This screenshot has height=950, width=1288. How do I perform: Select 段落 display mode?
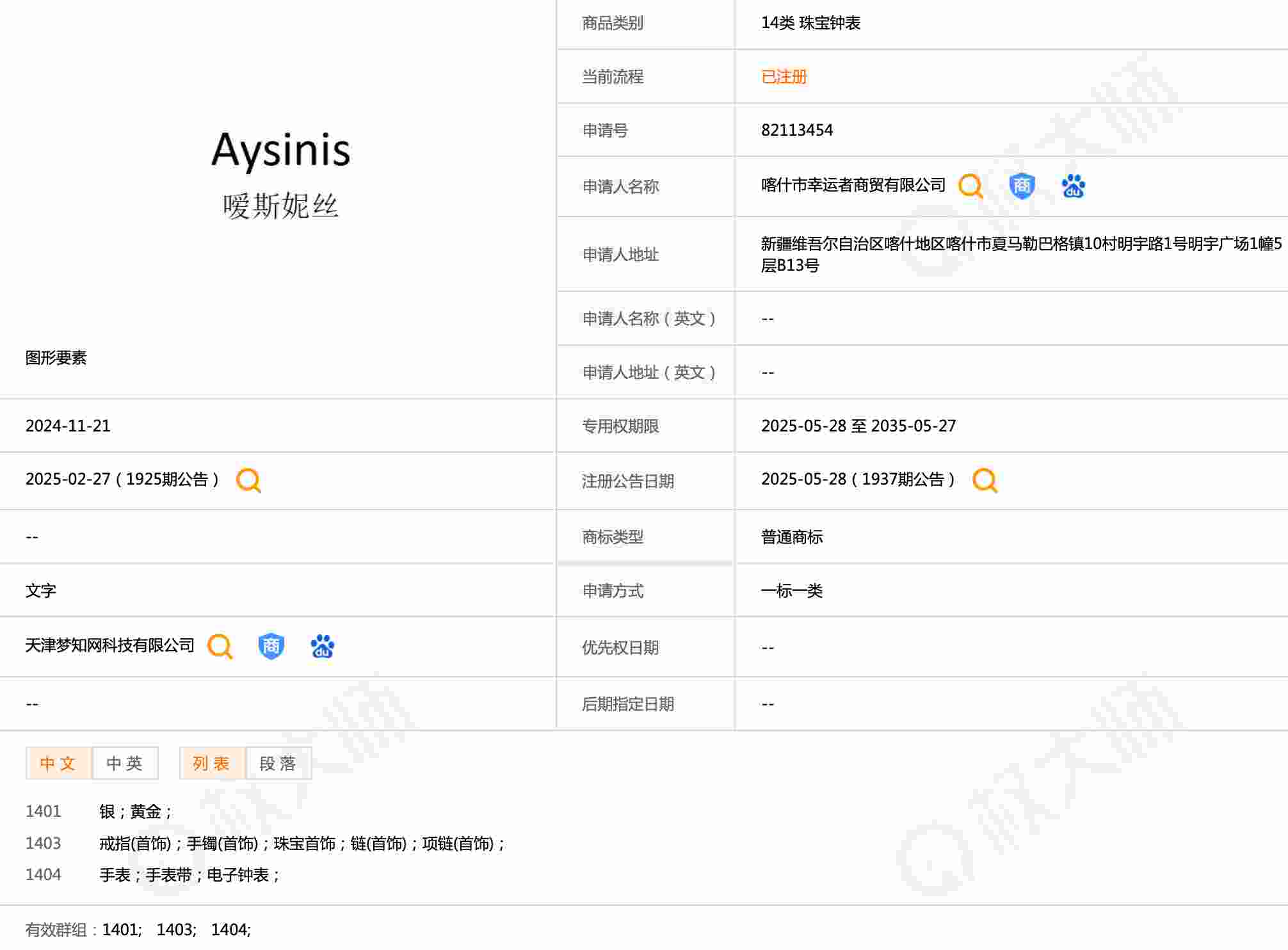coord(278,763)
